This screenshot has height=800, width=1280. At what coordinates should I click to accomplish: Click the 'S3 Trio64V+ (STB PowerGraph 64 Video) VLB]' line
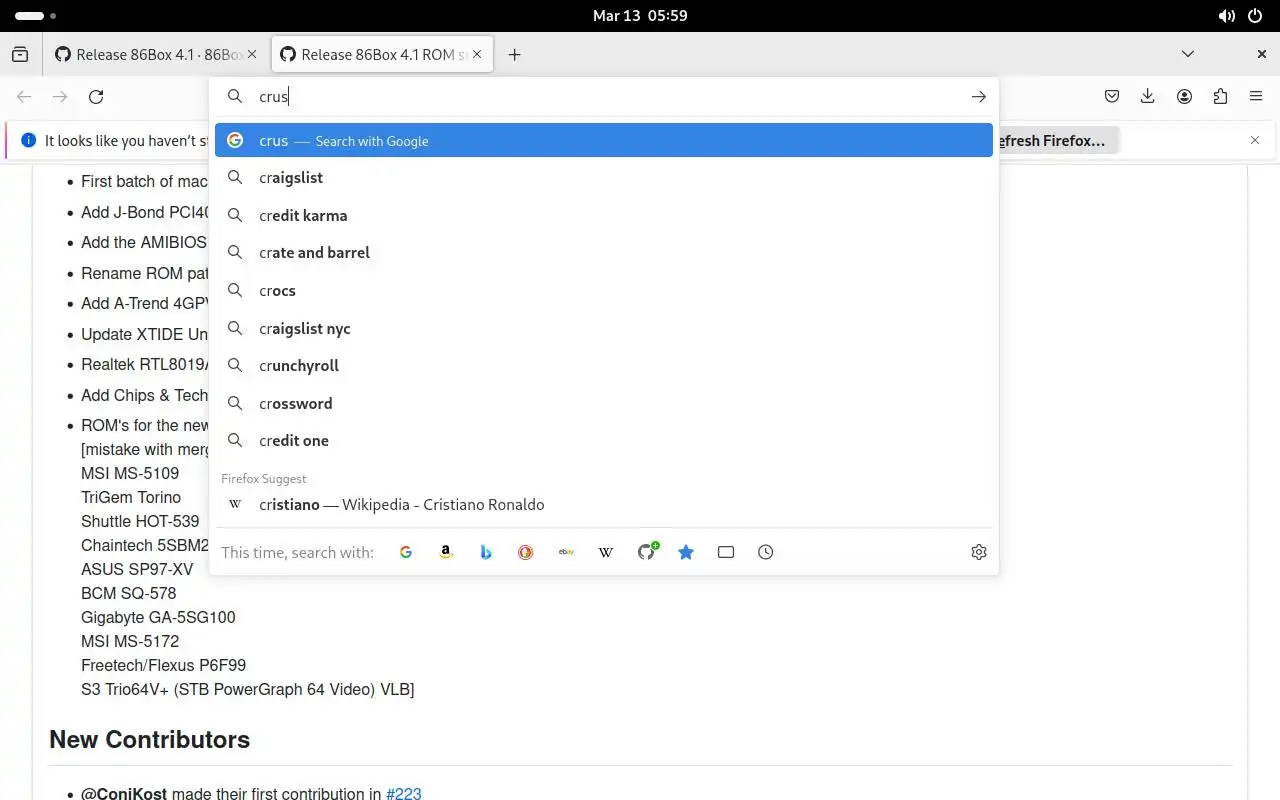point(247,689)
